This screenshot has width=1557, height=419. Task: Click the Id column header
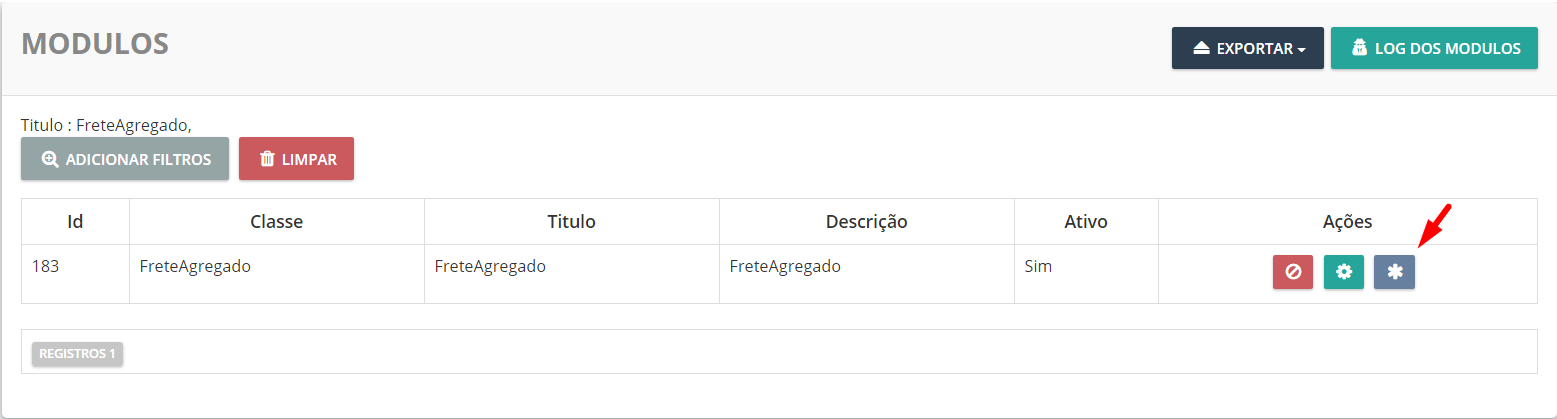(x=75, y=222)
